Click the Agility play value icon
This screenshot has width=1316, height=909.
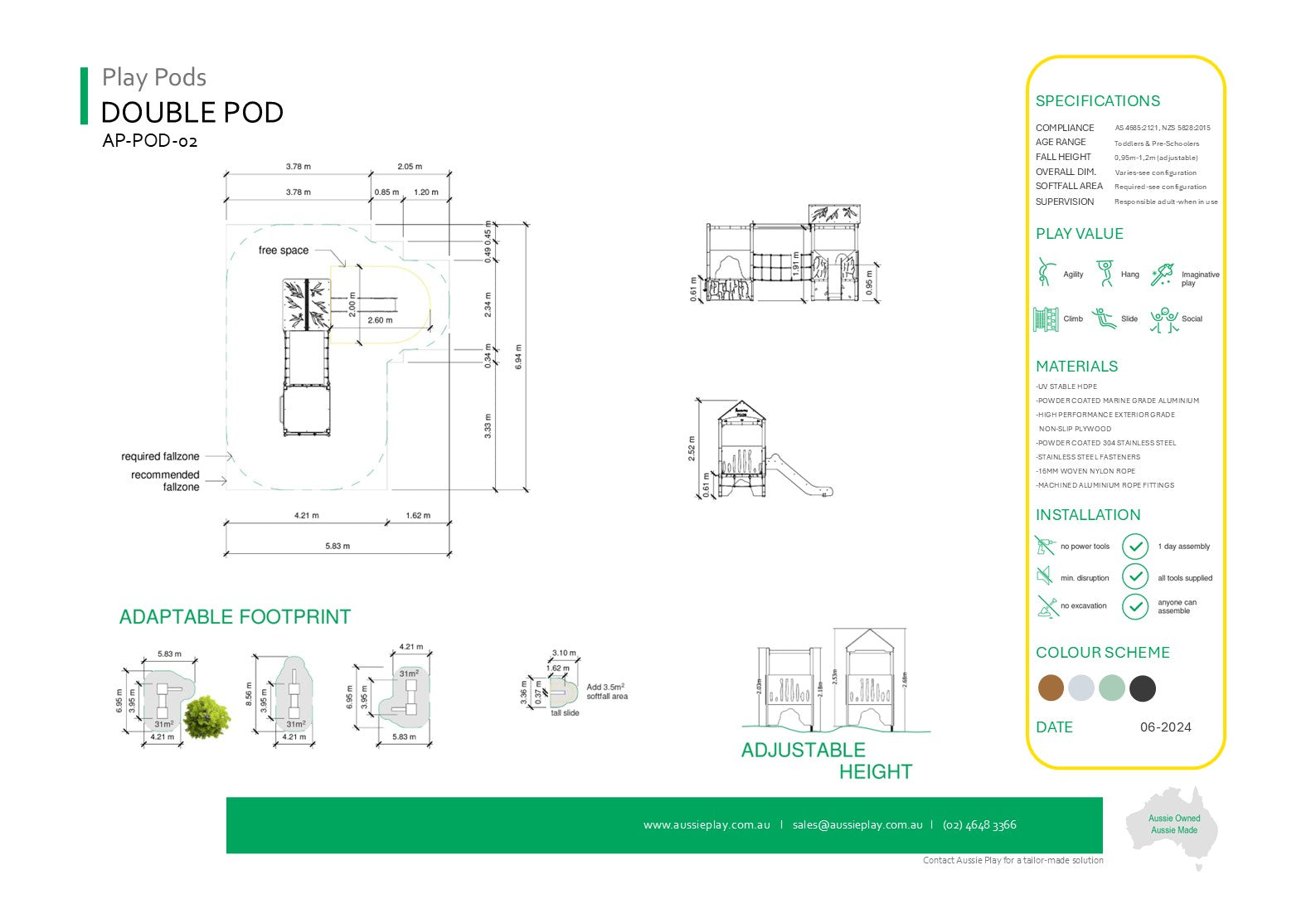pos(1045,272)
